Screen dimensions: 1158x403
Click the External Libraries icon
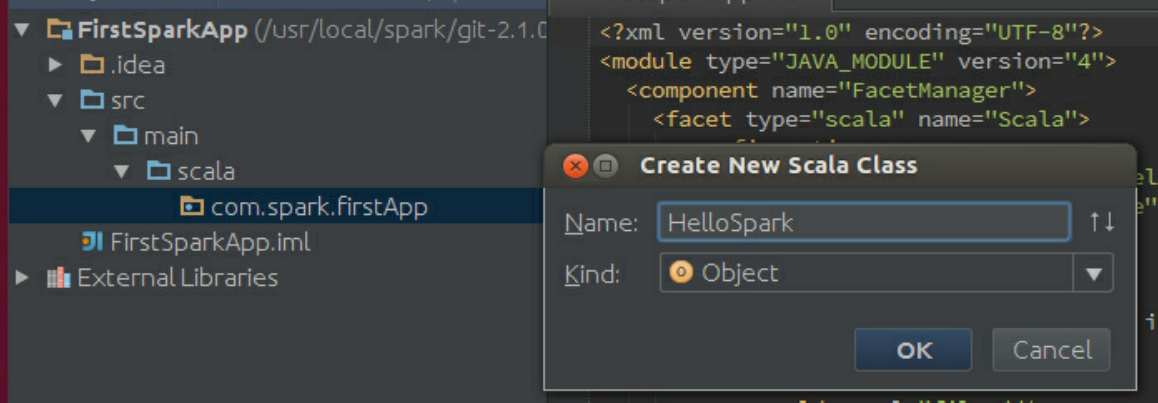tap(59, 277)
